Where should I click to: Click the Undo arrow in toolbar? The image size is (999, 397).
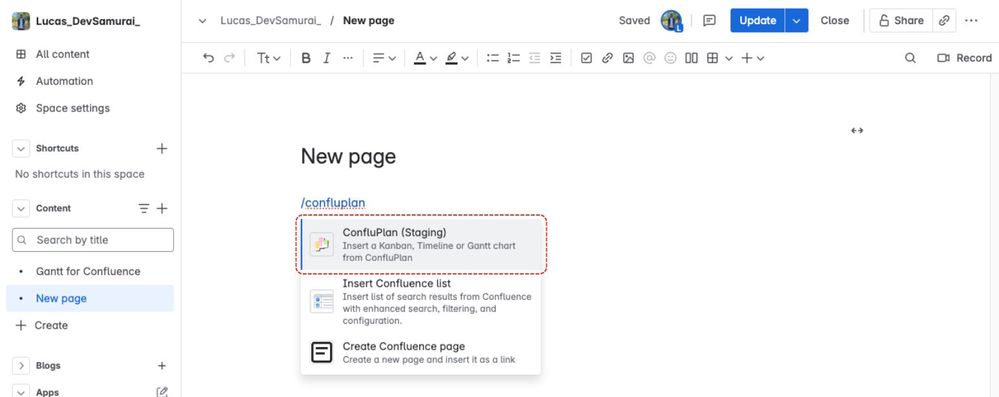point(208,58)
